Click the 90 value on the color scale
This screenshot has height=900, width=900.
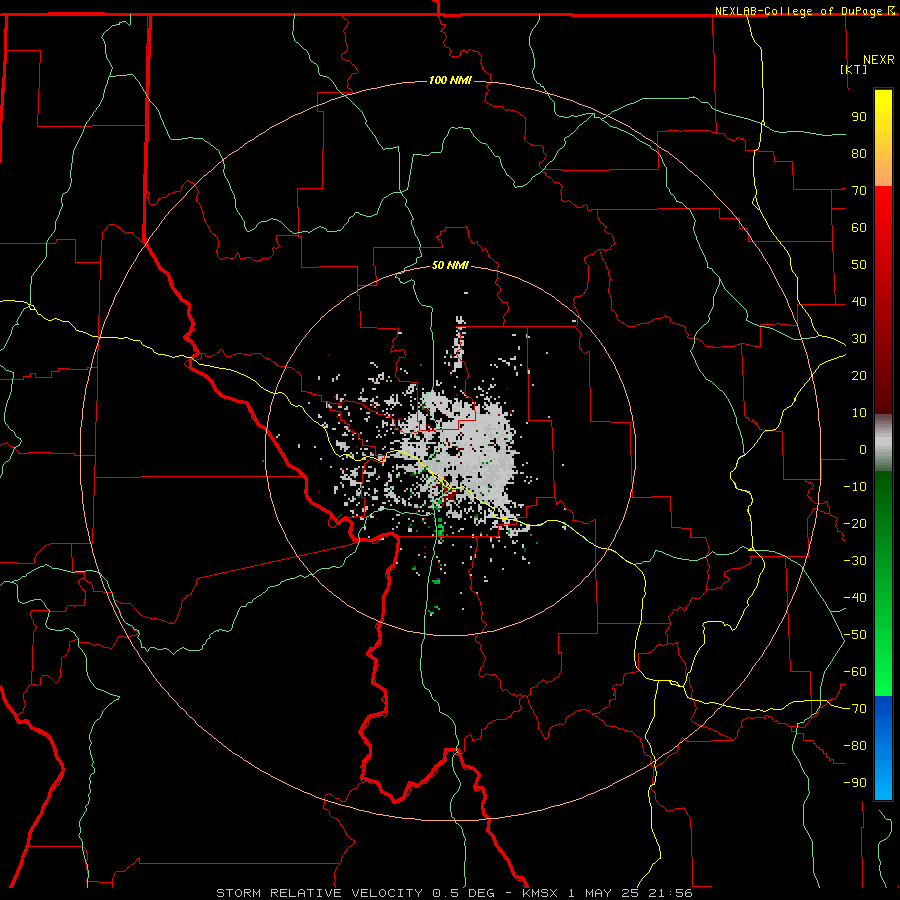click(859, 117)
